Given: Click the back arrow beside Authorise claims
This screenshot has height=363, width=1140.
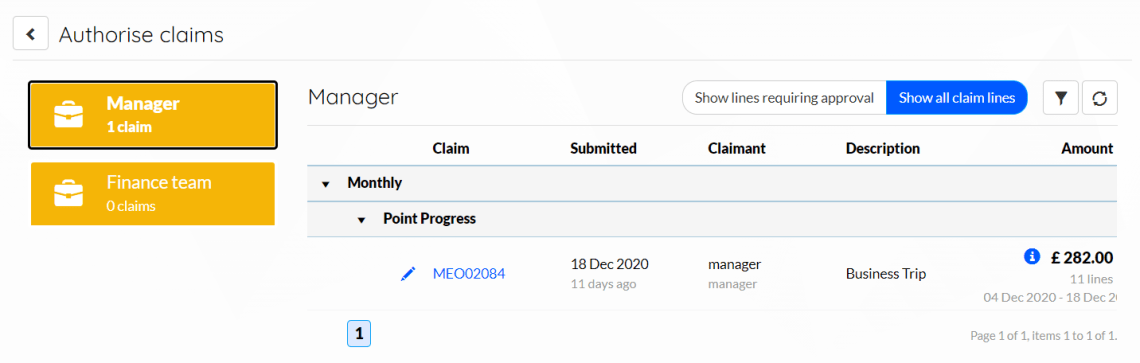Looking at the screenshot, I should [x=31, y=34].
